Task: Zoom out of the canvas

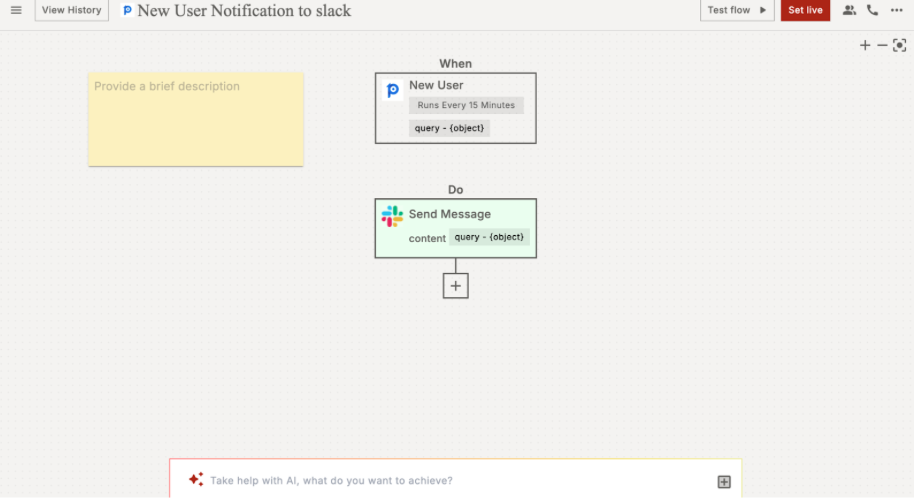Action: click(882, 45)
